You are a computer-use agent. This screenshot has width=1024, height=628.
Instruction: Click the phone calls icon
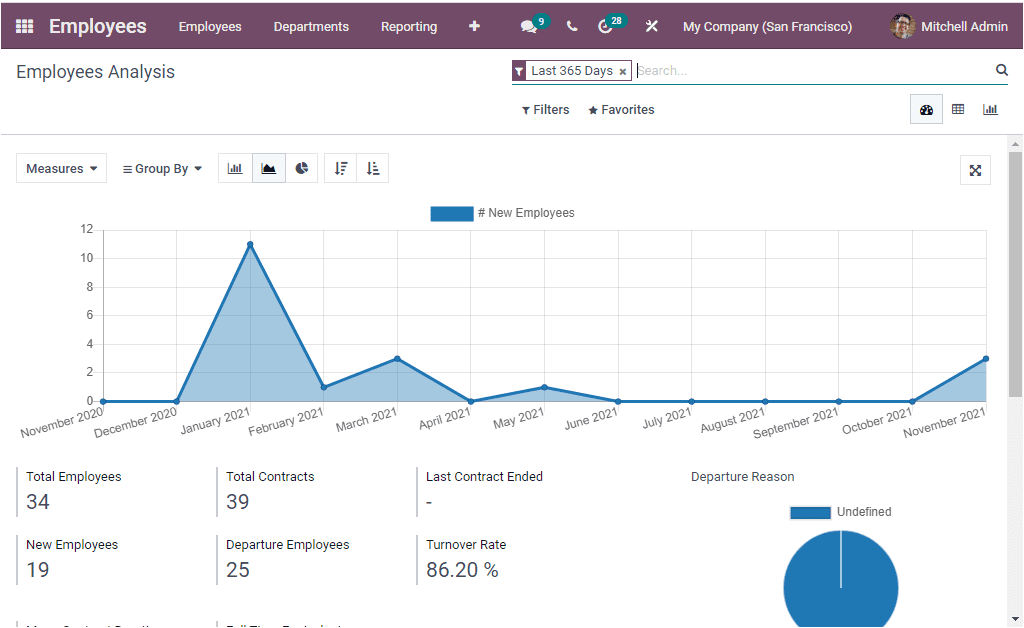click(x=571, y=26)
